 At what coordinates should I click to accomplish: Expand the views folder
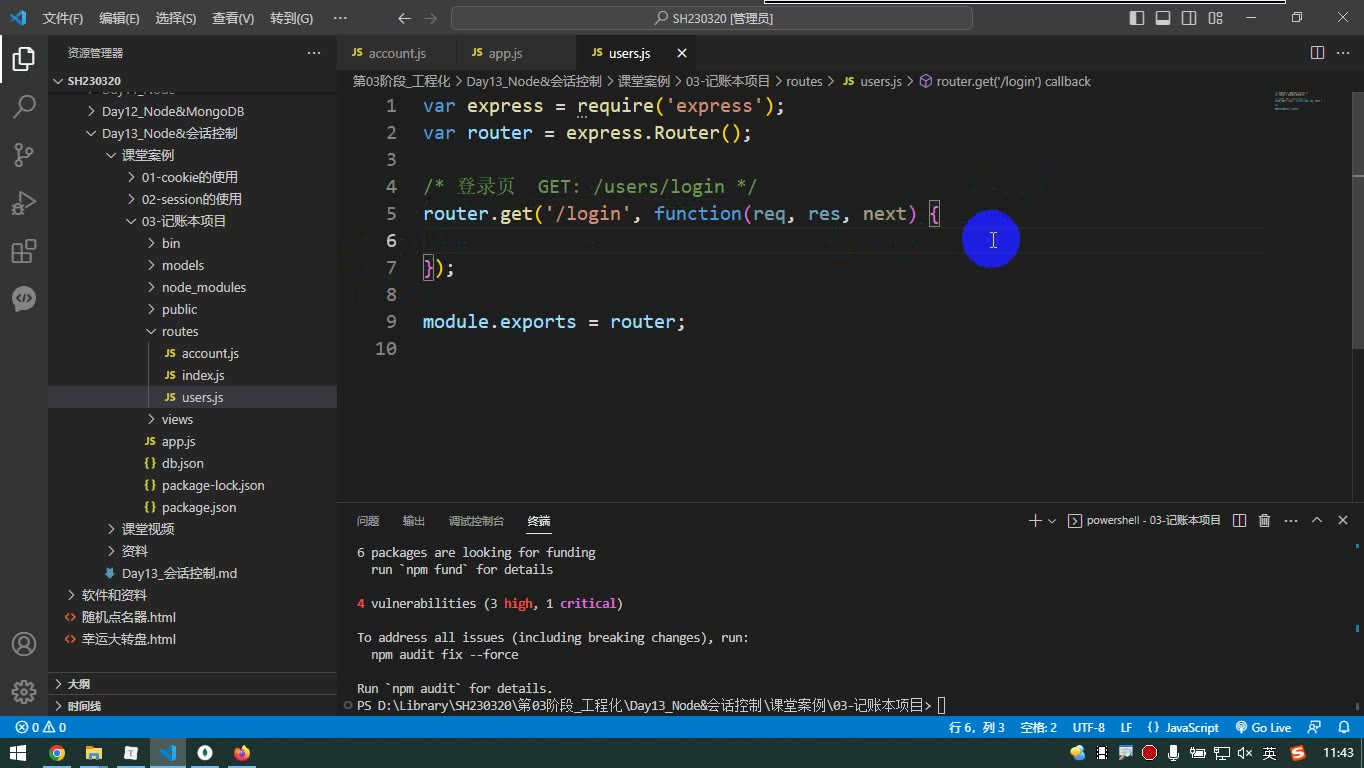coord(177,419)
